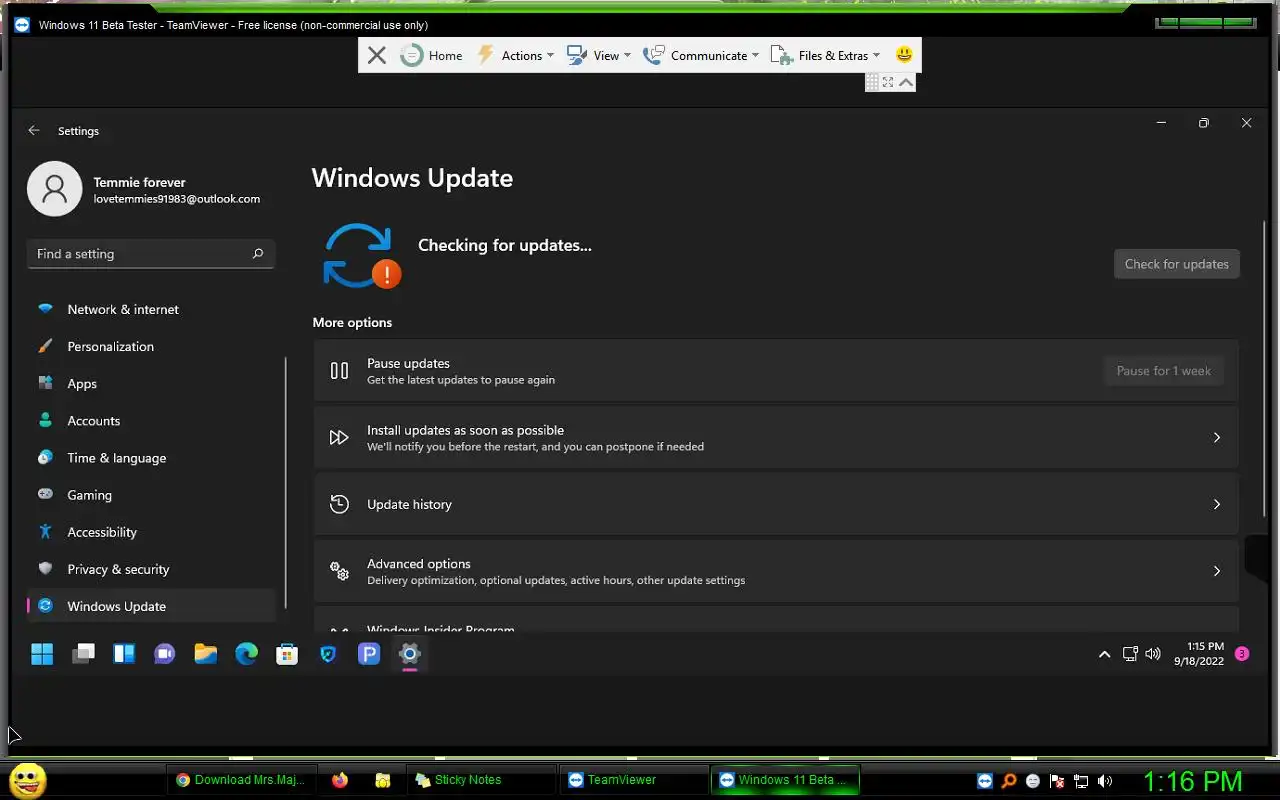Open Gaming settings page

point(151,495)
